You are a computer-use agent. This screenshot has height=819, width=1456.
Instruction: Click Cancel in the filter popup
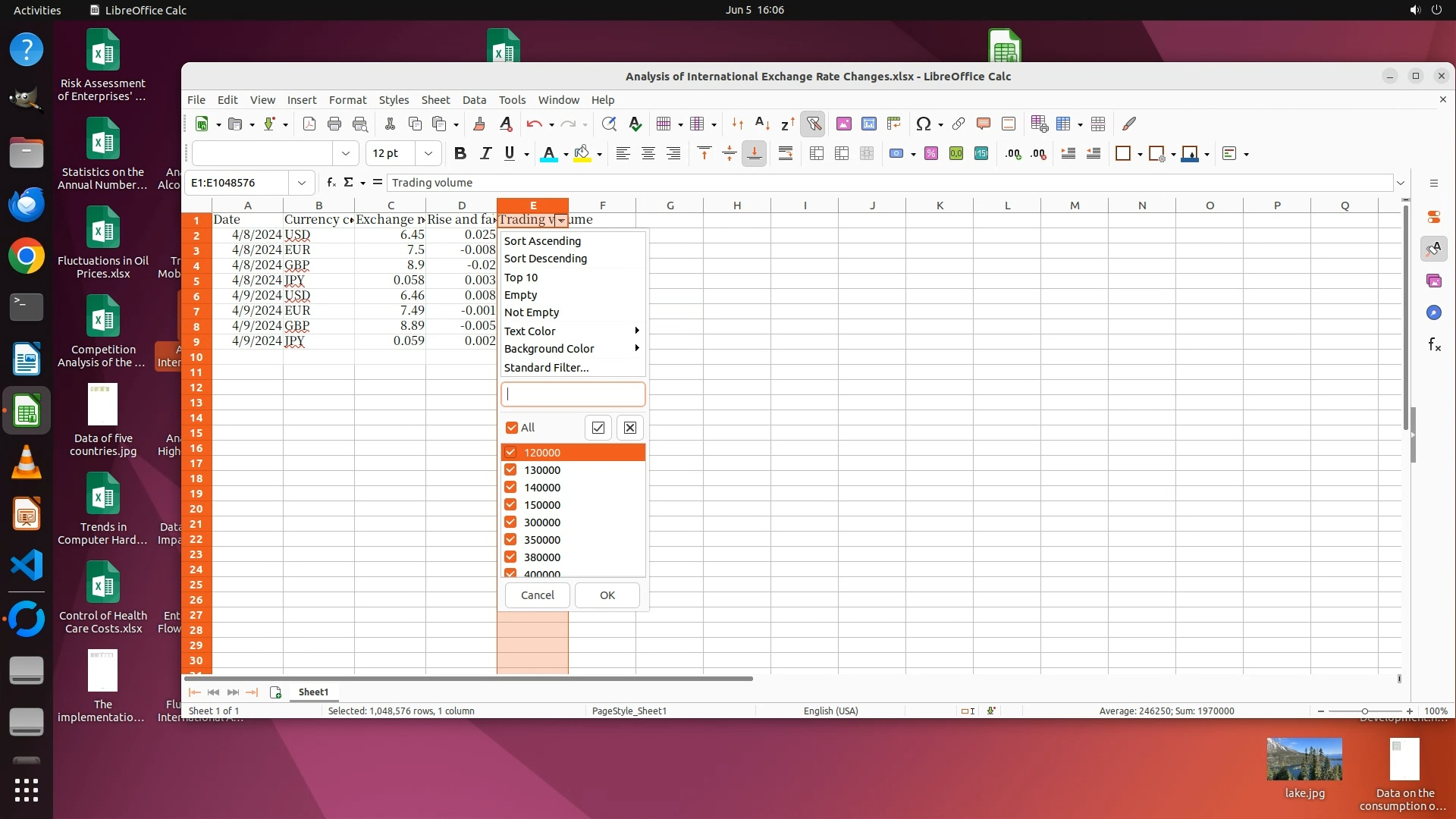point(538,595)
